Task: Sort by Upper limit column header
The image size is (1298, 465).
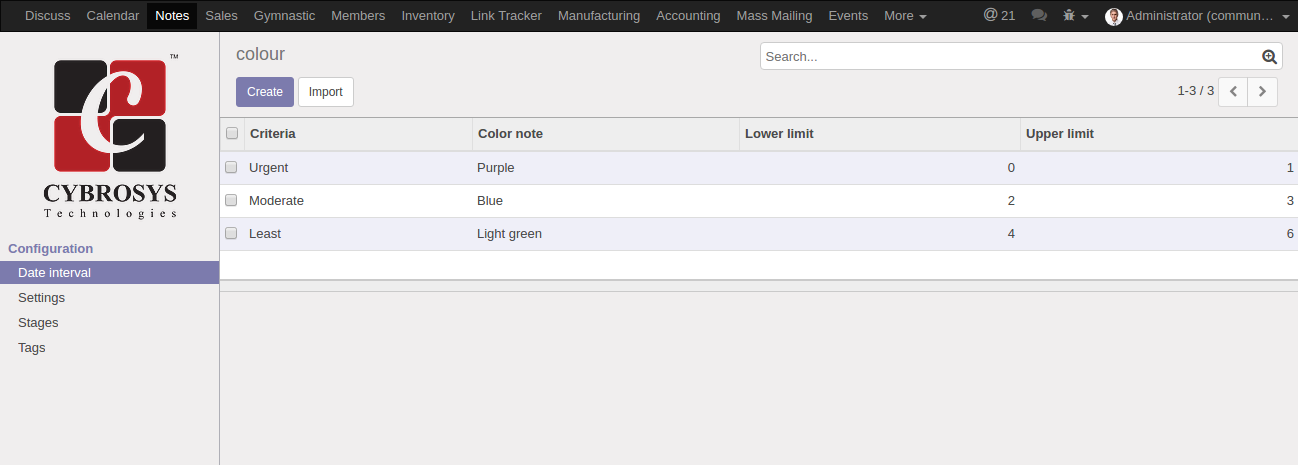Action: (1159, 134)
